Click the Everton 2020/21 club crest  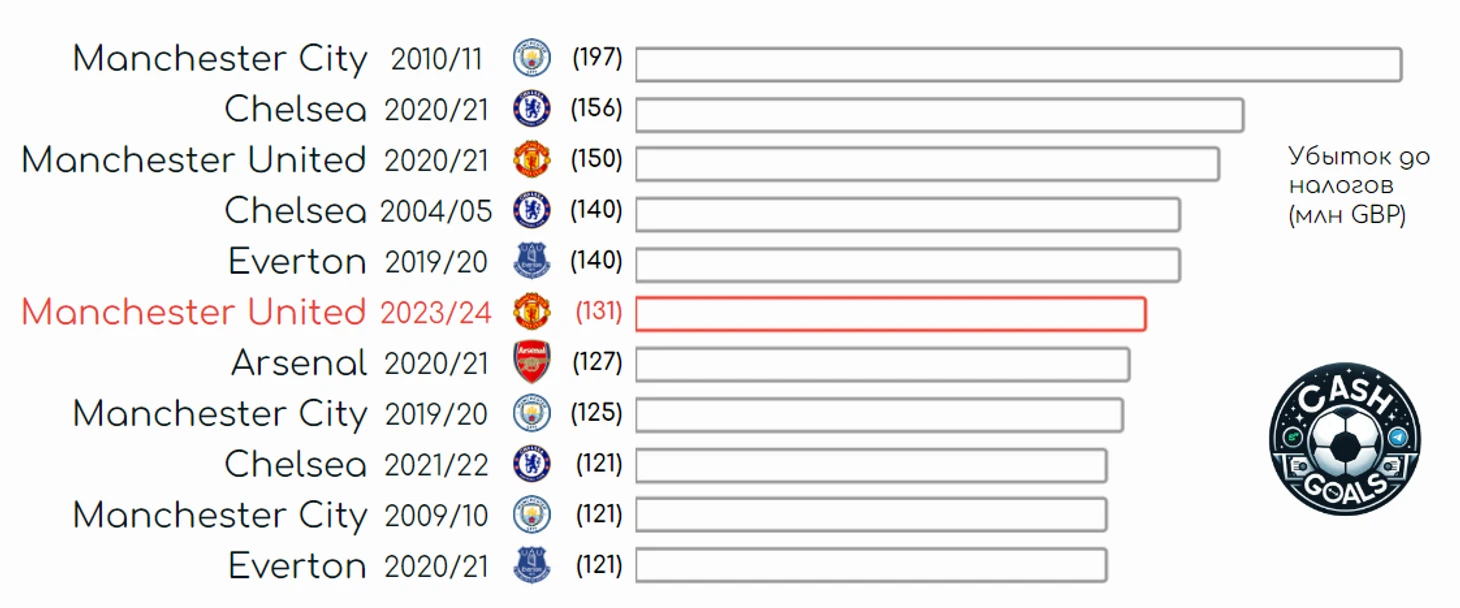(x=532, y=565)
